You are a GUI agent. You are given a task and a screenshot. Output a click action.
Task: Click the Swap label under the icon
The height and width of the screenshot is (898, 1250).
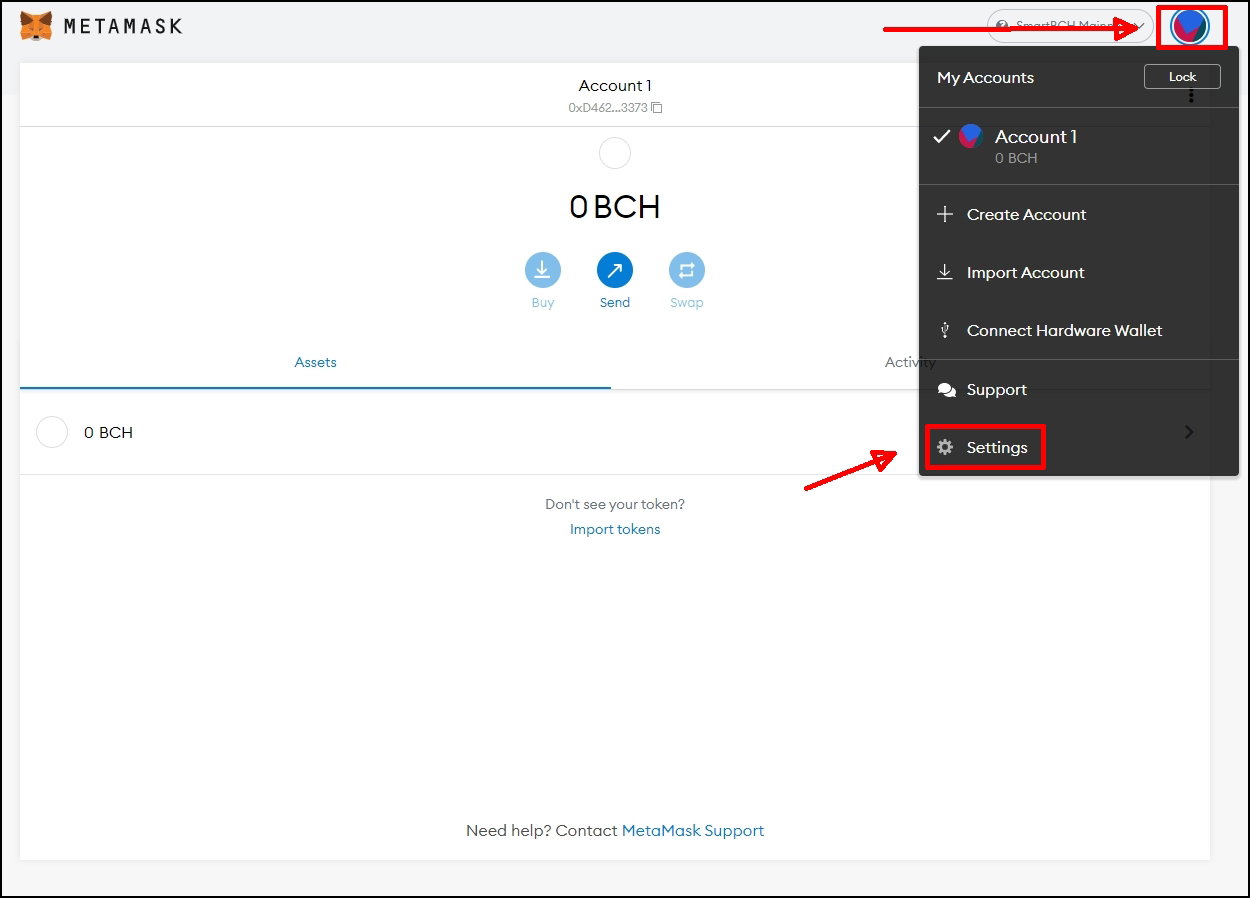click(687, 302)
